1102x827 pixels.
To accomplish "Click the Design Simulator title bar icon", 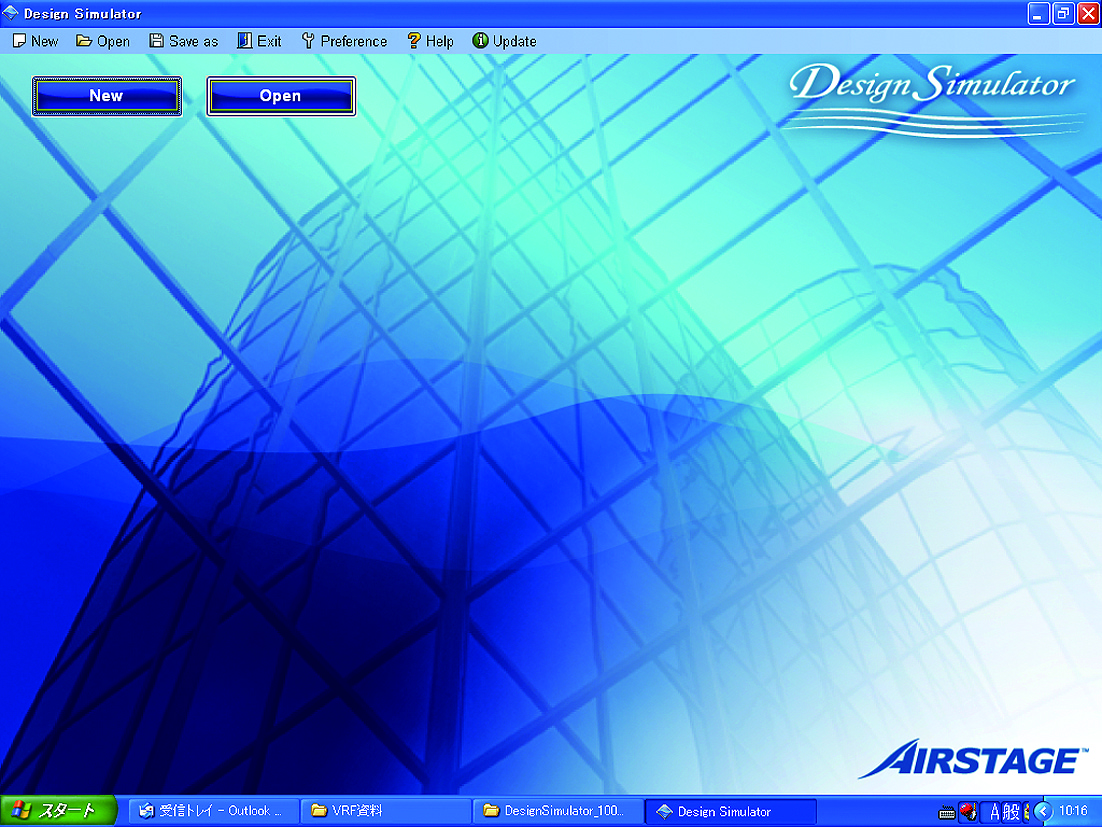I will coord(11,14).
